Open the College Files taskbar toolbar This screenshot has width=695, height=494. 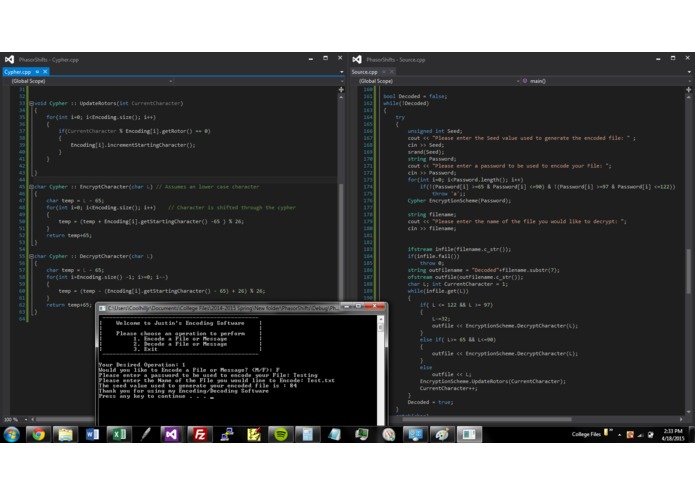click(586, 434)
